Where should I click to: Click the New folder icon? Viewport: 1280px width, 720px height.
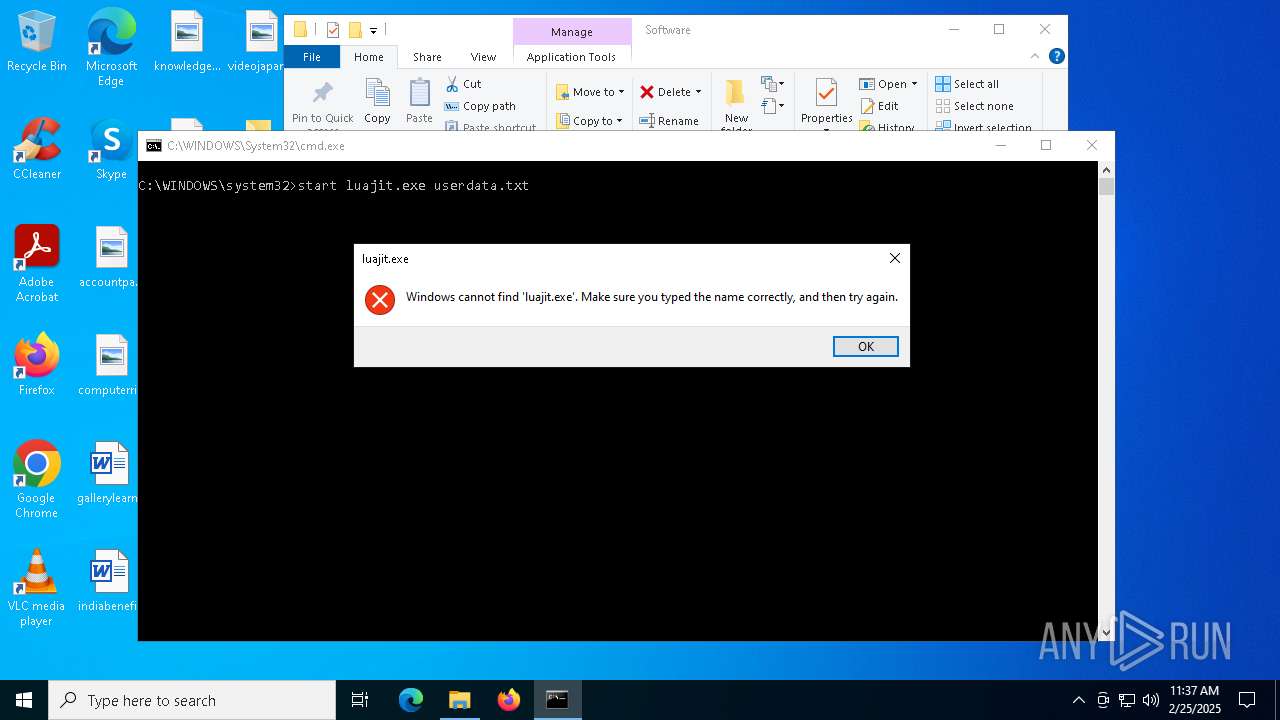[x=736, y=94]
